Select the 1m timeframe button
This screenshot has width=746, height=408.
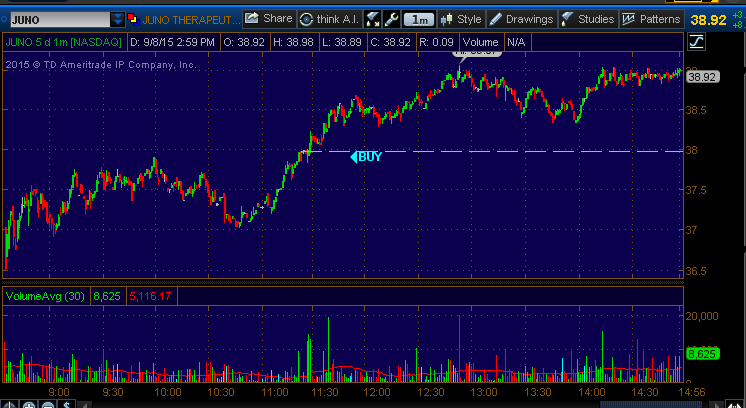[x=421, y=18]
